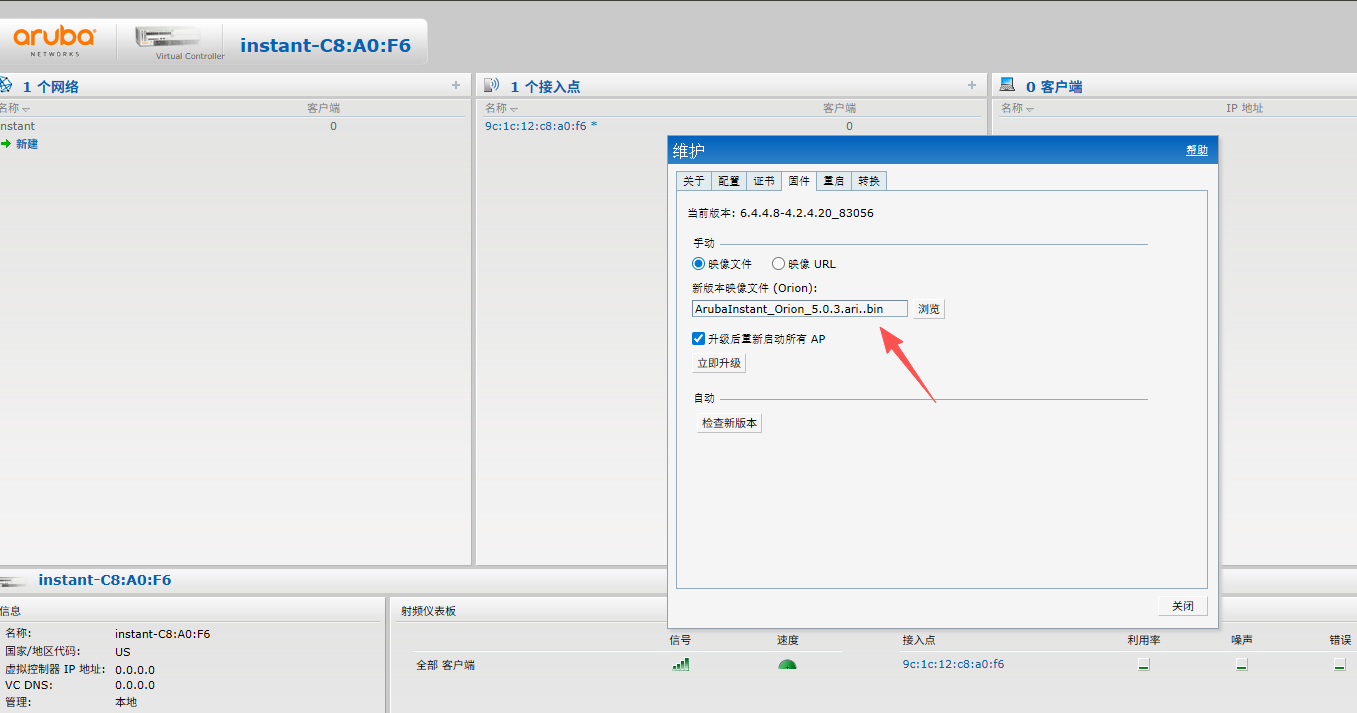
Task: Sort clients by 名称 column arrow
Action: pyautogui.click(x=1030, y=109)
